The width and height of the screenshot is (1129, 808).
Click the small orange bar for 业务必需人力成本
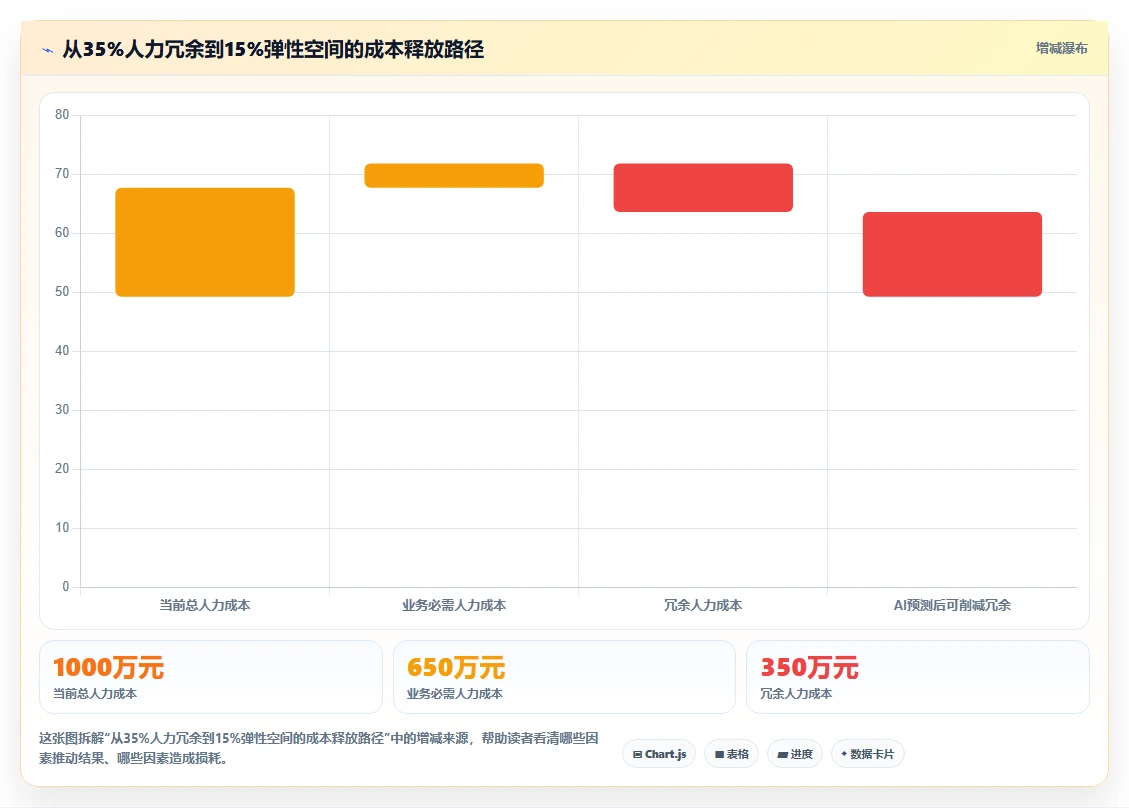pos(454,176)
